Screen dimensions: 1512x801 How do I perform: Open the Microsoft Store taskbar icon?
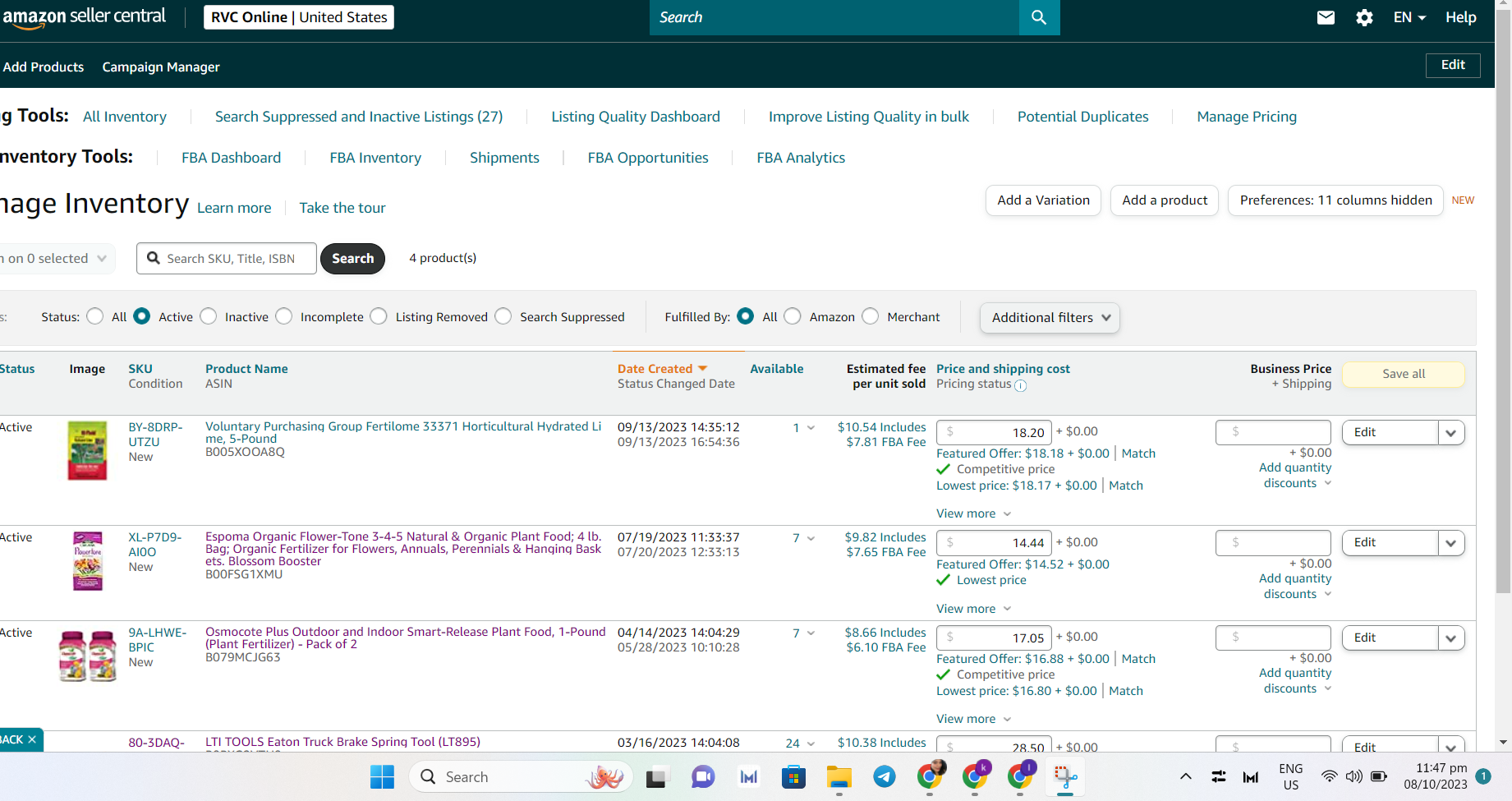point(793,776)
